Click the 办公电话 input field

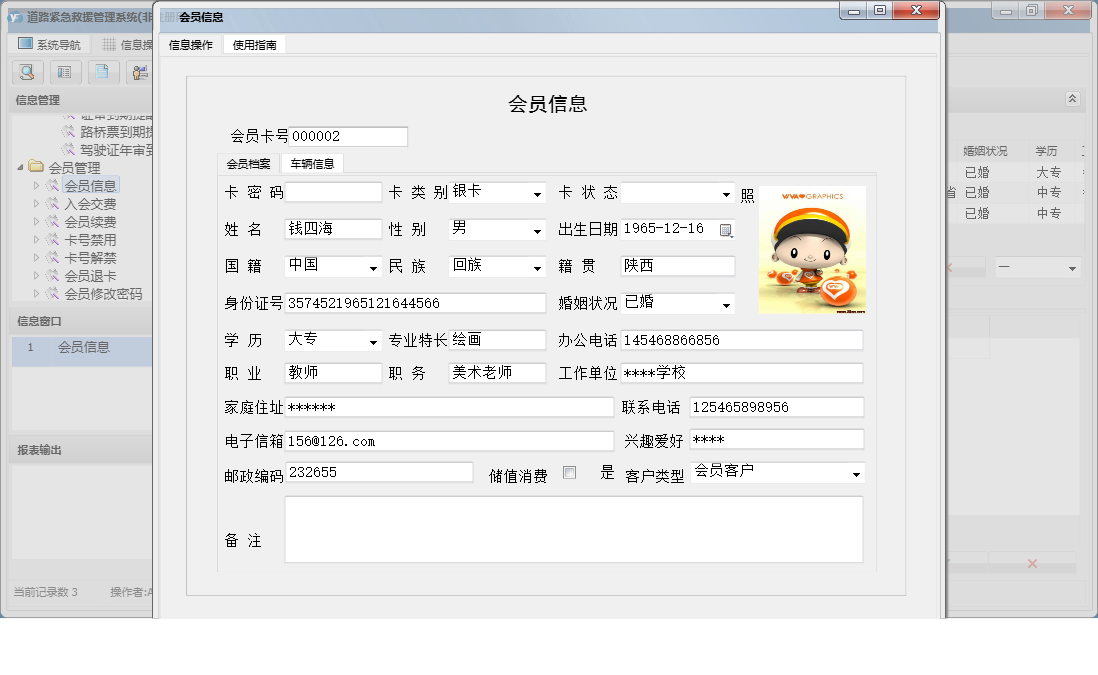742,340
